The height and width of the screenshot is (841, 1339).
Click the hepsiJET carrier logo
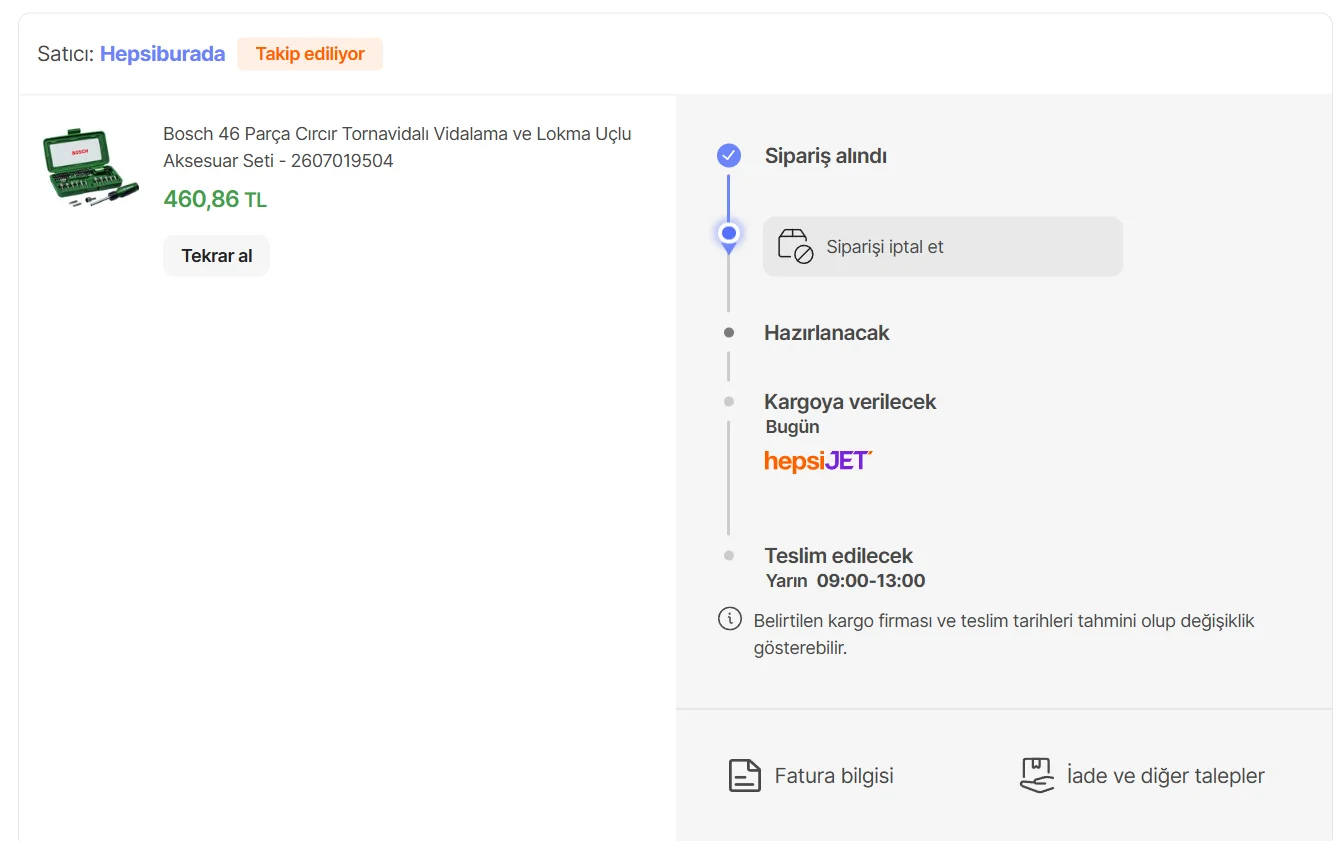(x=819, y=461)
